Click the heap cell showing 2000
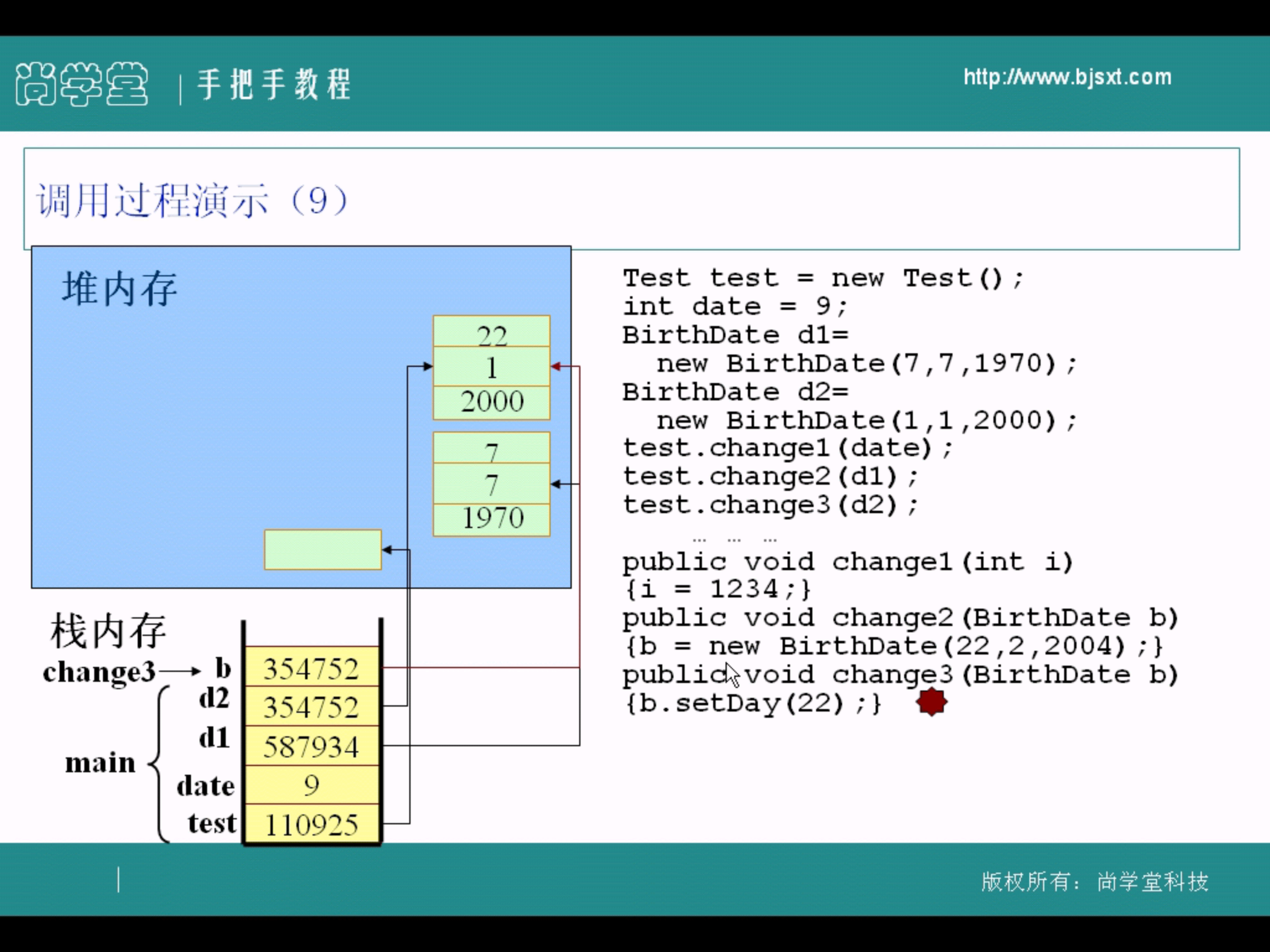Screen dimensions: 1270x952 pyautogui.click(x=492, y=402)
